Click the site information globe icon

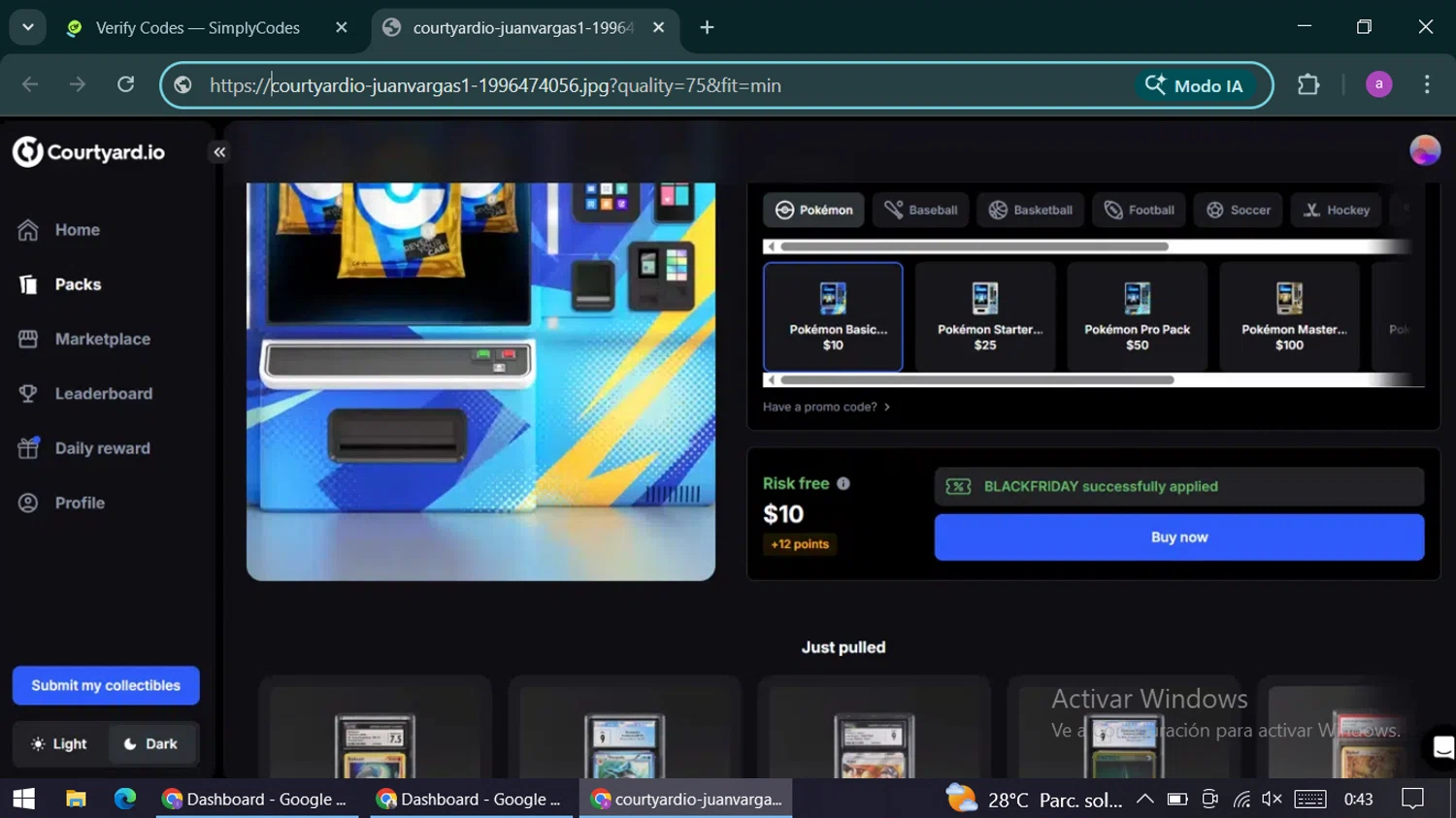(x=183, y=85)
